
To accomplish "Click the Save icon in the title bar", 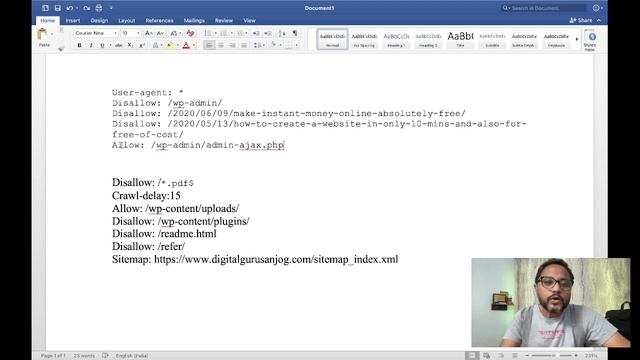I will pos(58,8).
